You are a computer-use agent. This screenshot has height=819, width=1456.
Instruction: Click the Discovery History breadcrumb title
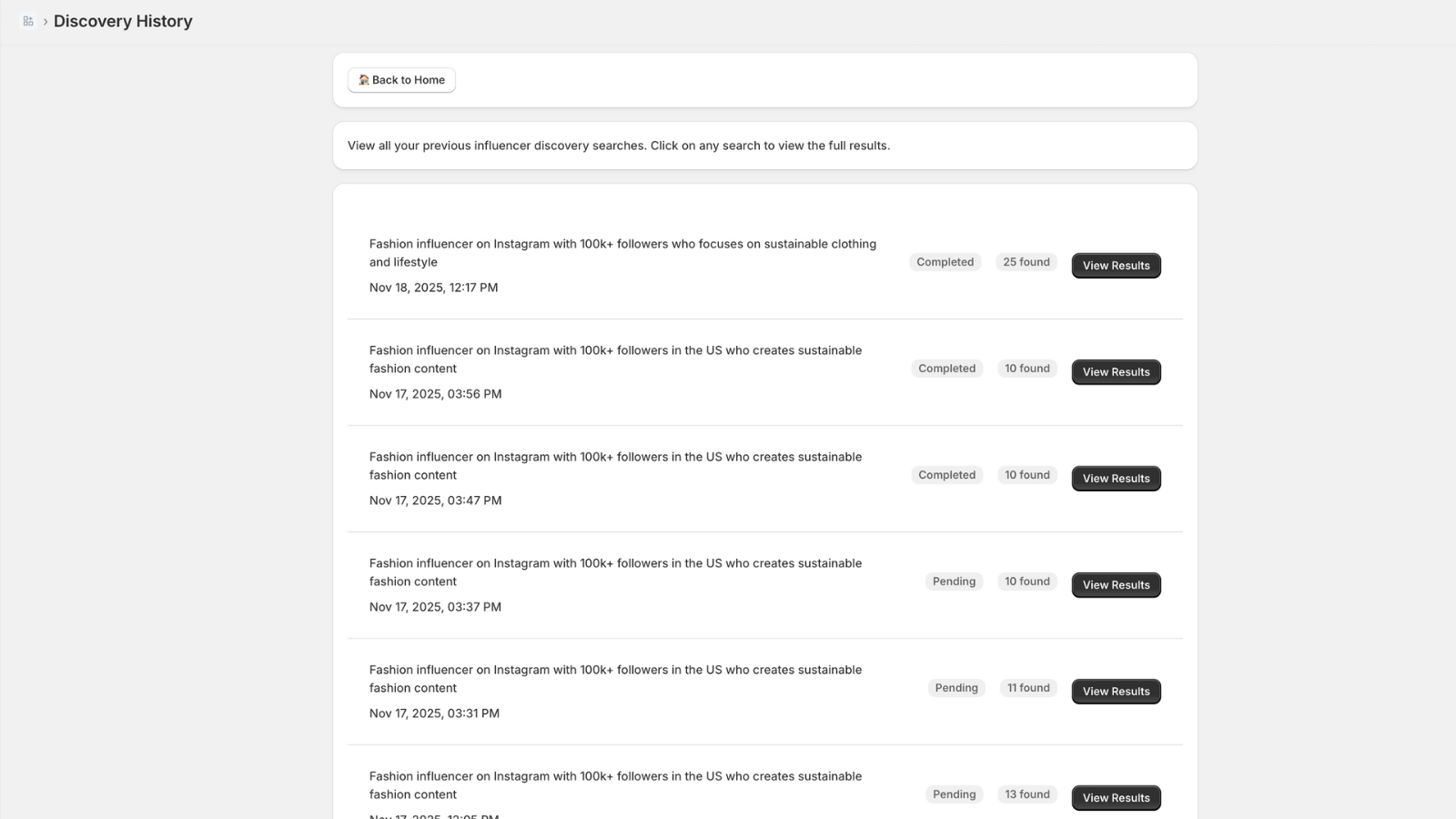click(x=123, y=21)
